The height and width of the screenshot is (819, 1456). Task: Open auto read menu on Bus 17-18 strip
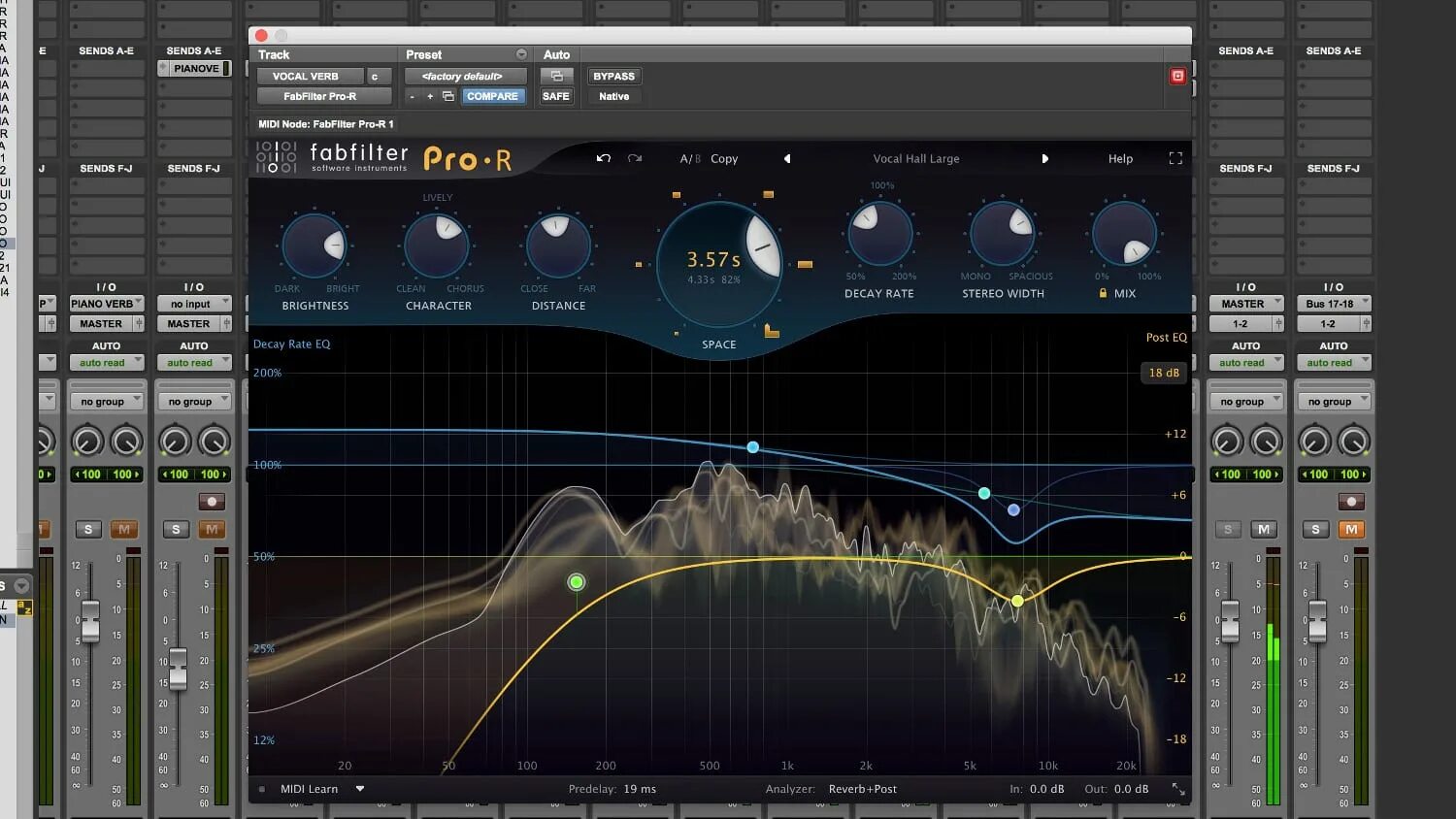pos(1334,362)
